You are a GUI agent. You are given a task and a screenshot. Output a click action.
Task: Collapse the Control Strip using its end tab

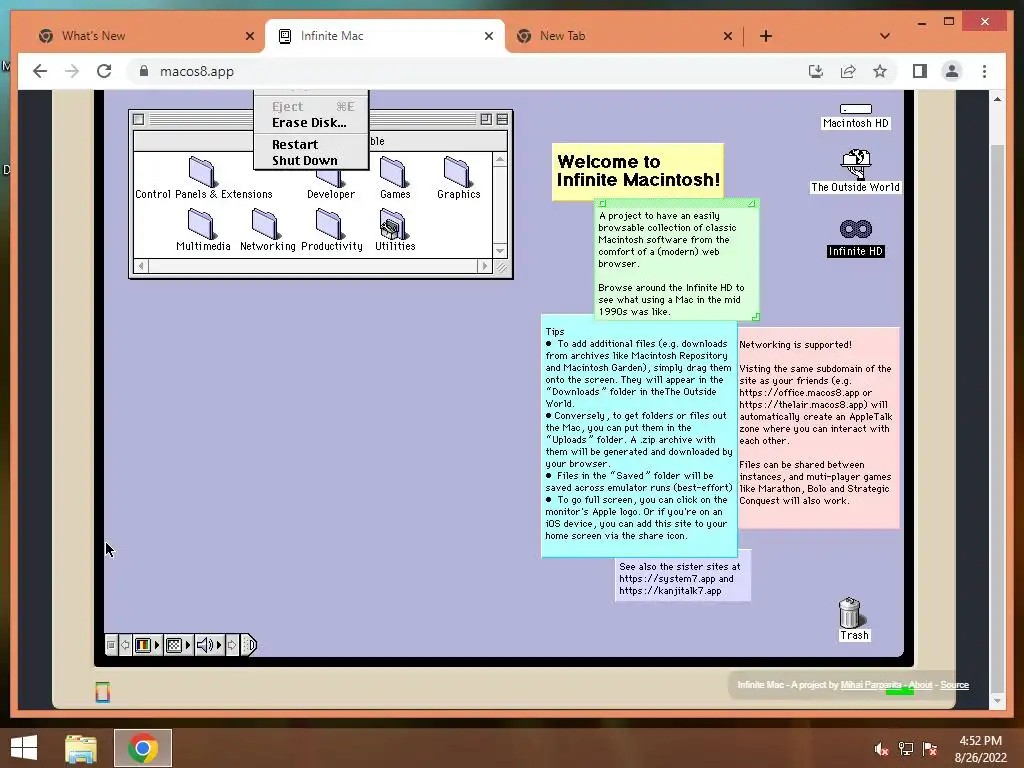click(x=249, y=645)
